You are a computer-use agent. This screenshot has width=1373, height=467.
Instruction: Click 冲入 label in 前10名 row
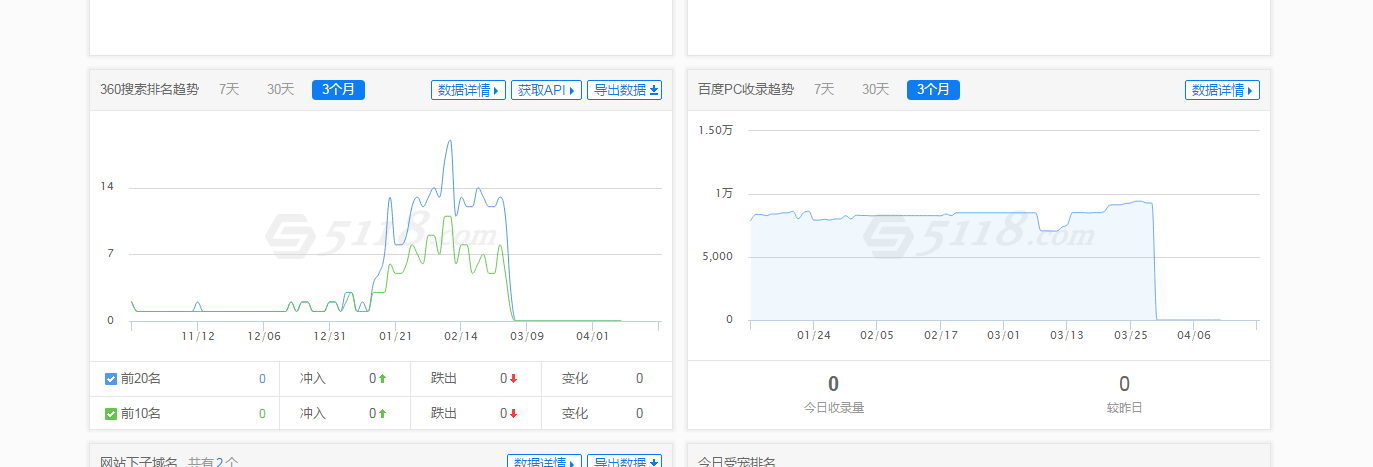(x=313, y=413)
